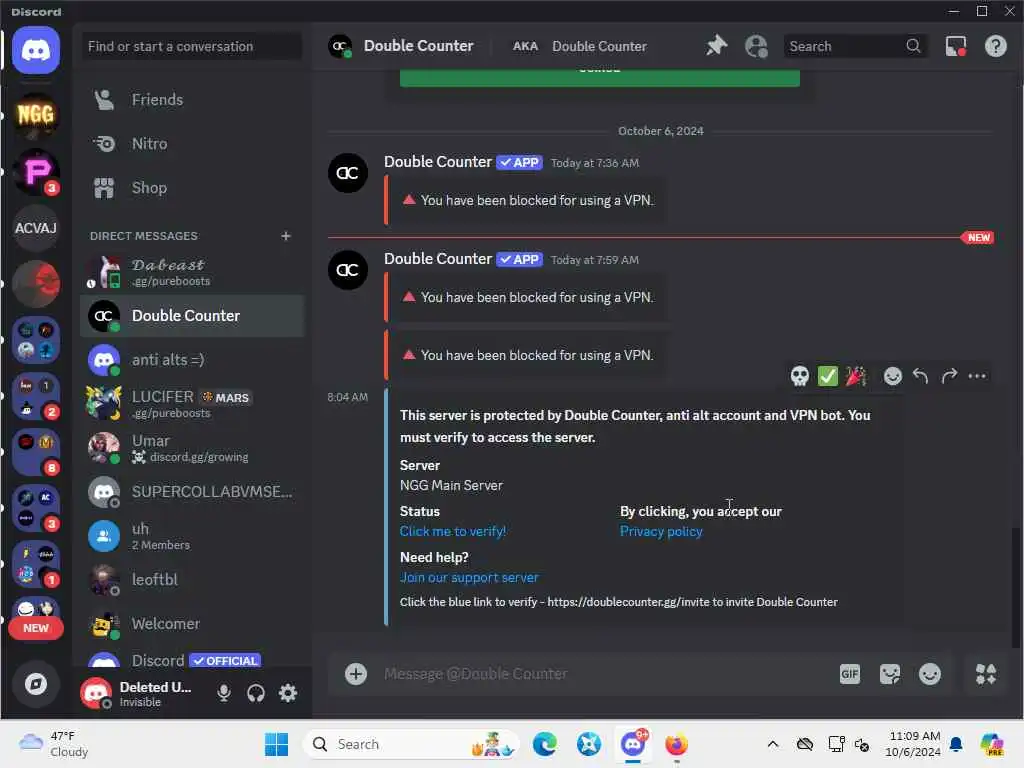The image size is (1024, 768).
Task: Open weather widget 47°F Cloudy
Action: [54, 744]
